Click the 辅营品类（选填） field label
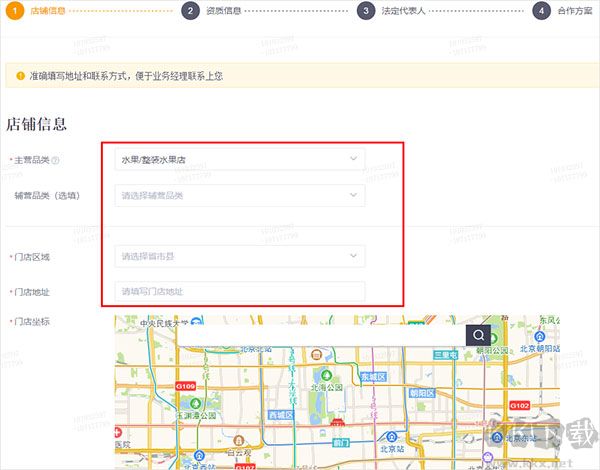This screenshot has width=600, height=470. pos(47,196)
